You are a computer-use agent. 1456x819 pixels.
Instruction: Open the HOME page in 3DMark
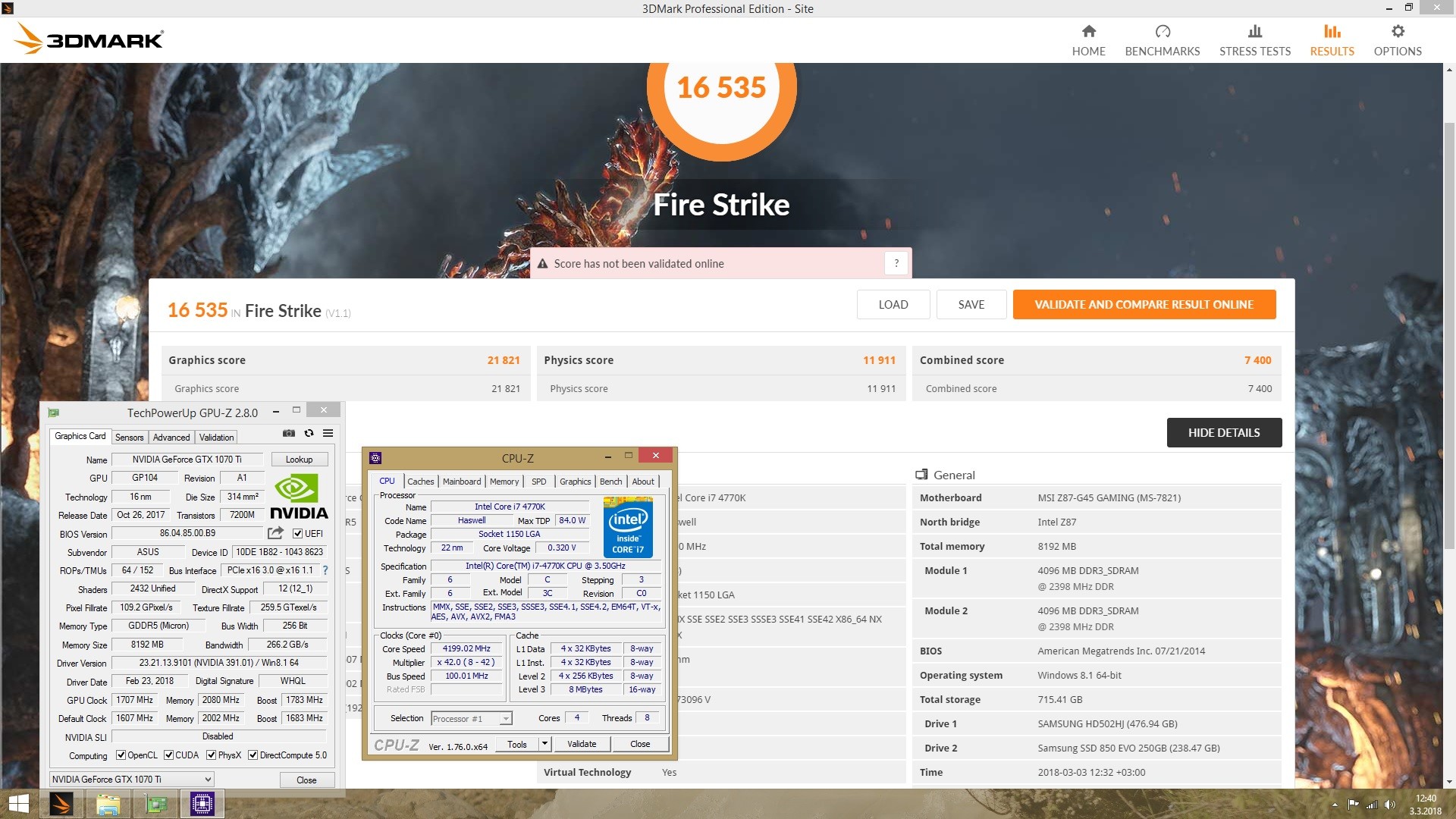tap(1088, 41)
